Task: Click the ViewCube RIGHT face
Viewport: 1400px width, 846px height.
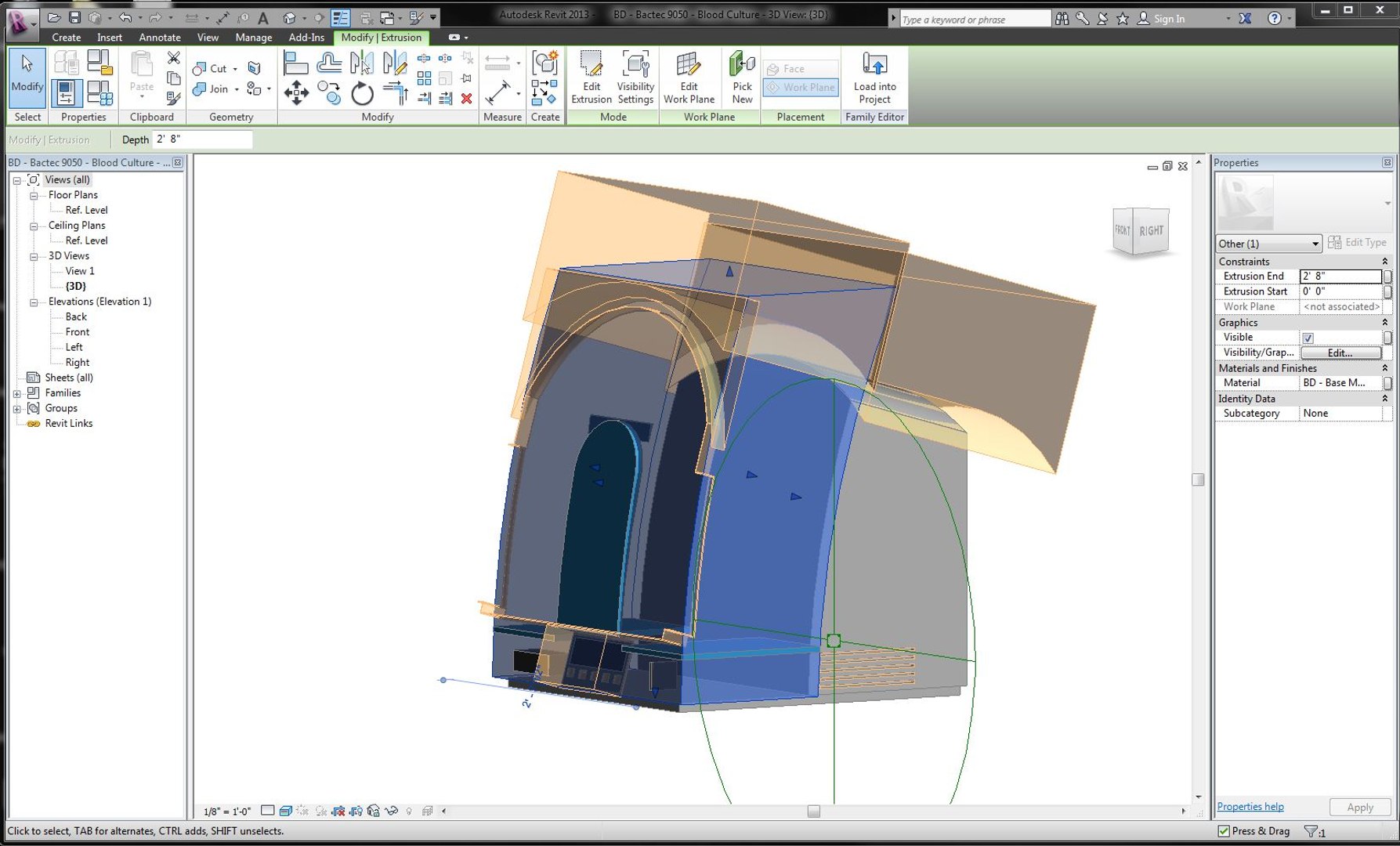Action: (1151, 231)
